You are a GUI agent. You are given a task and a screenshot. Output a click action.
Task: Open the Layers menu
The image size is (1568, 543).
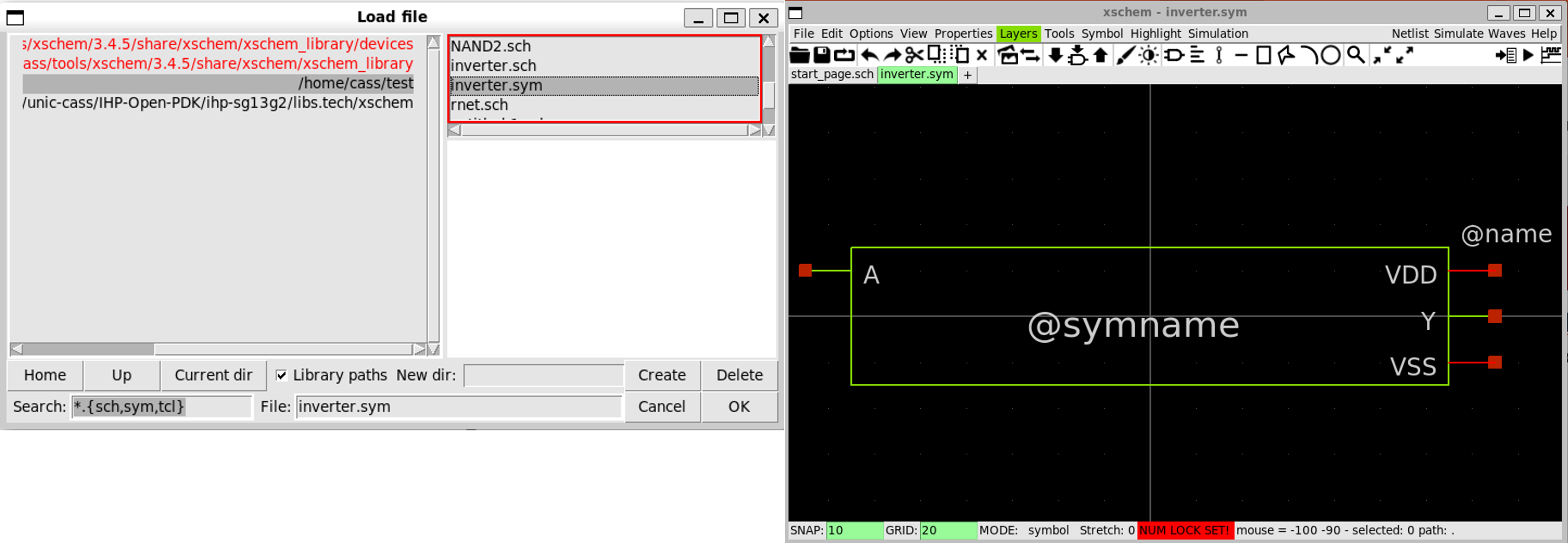[1018, 34]
